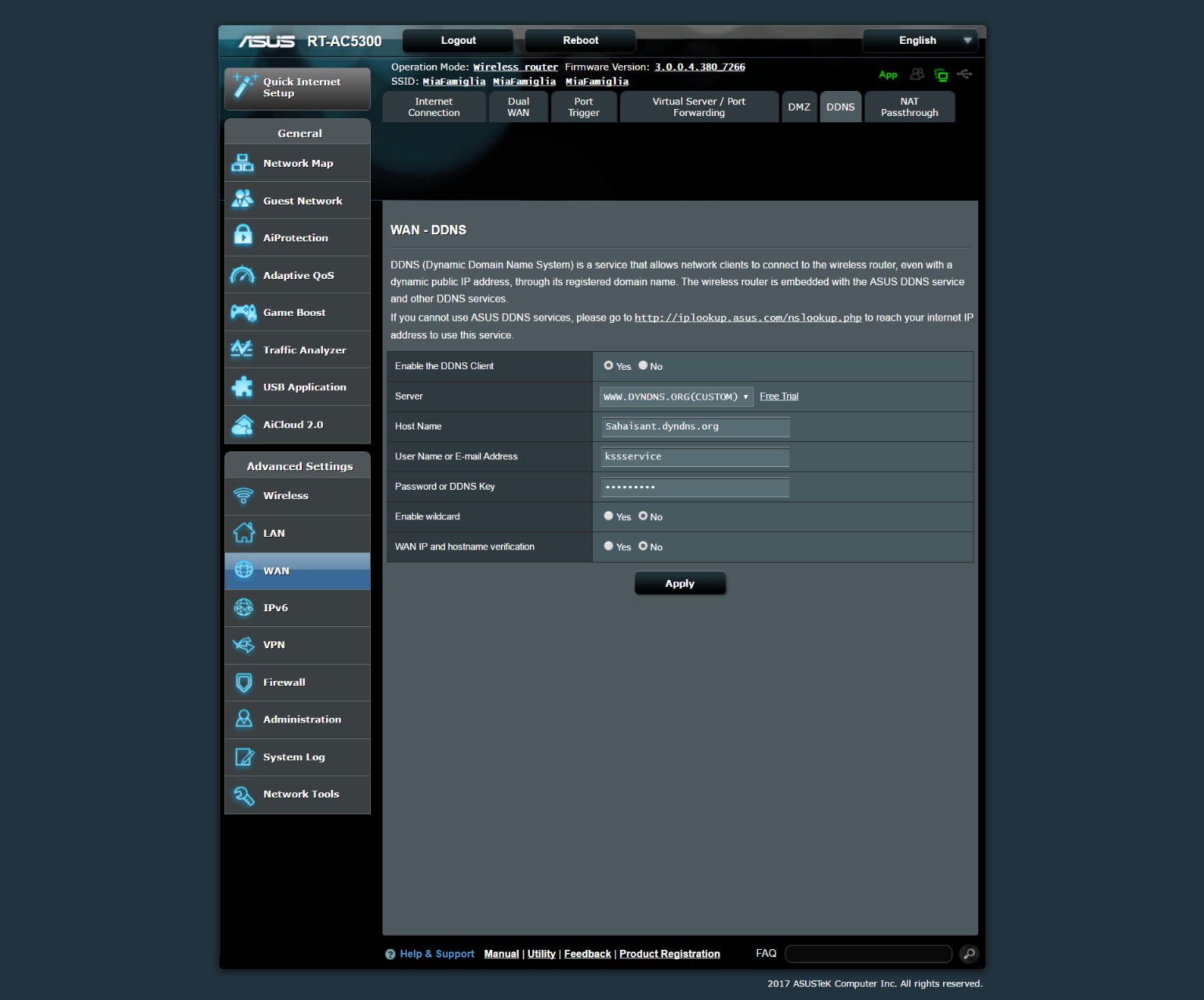Click the Wireless router operation mode link
The height and width of the screenshot is (1000, 1204).
pyautogui.click(x=515, y=67)
